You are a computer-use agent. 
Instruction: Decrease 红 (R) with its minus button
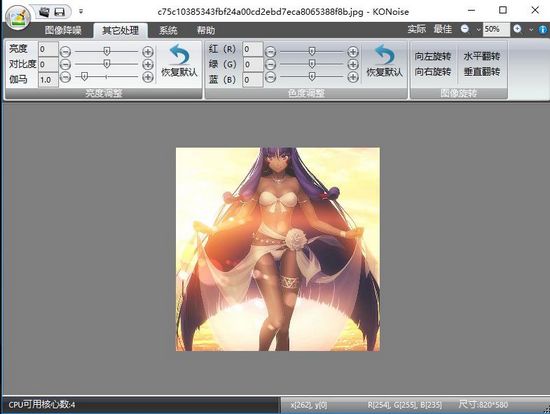270,52
